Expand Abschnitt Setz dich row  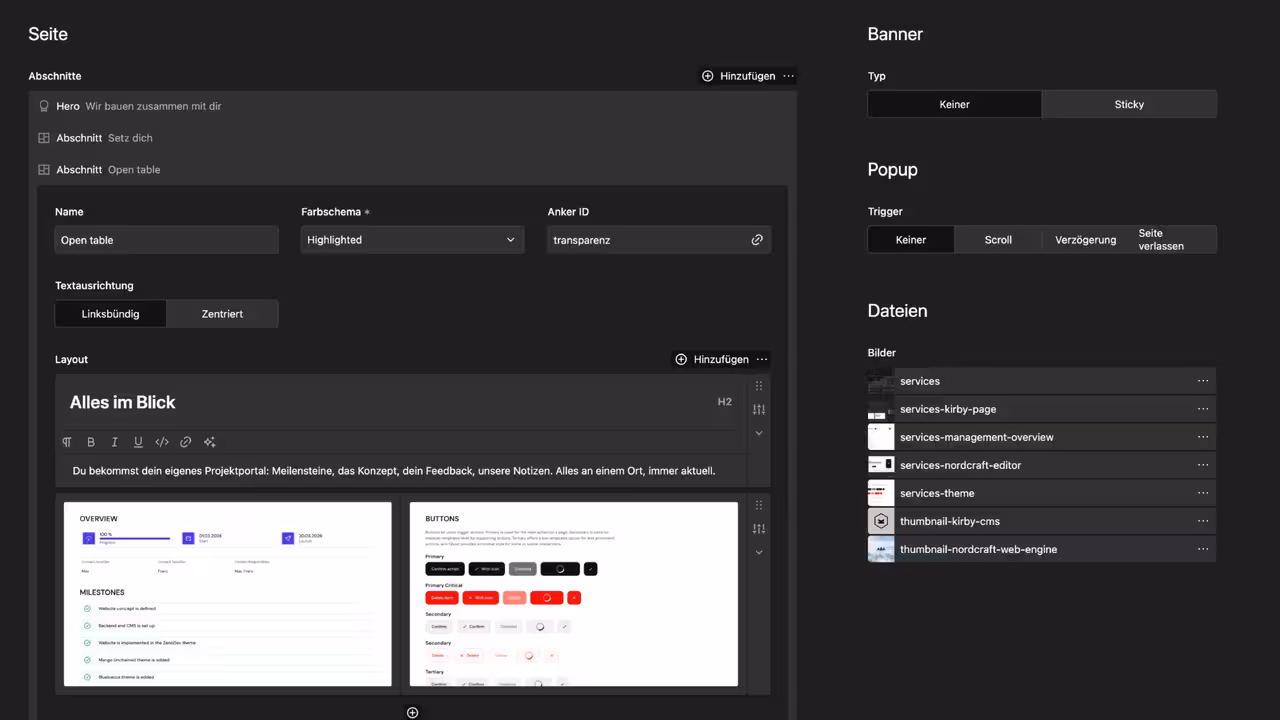[x=412, y=138]
